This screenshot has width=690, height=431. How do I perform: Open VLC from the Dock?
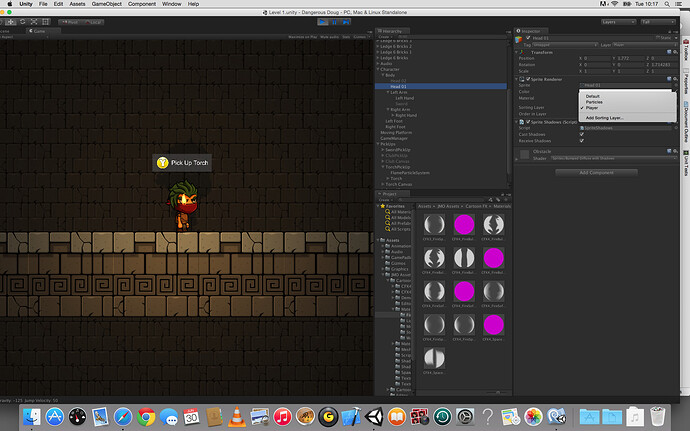tap(237, 416)
